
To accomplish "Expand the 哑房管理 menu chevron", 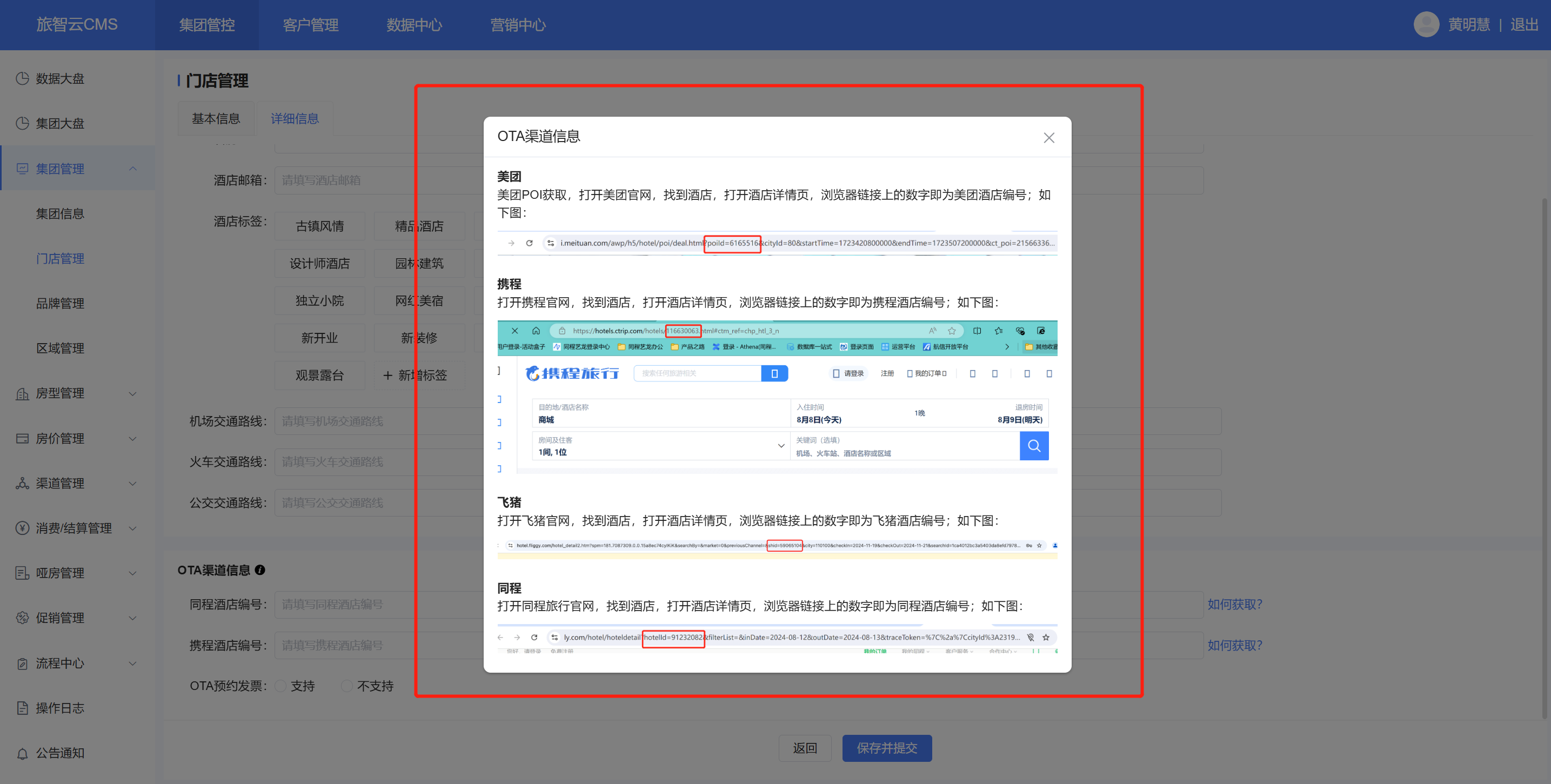I will point(133,573).
